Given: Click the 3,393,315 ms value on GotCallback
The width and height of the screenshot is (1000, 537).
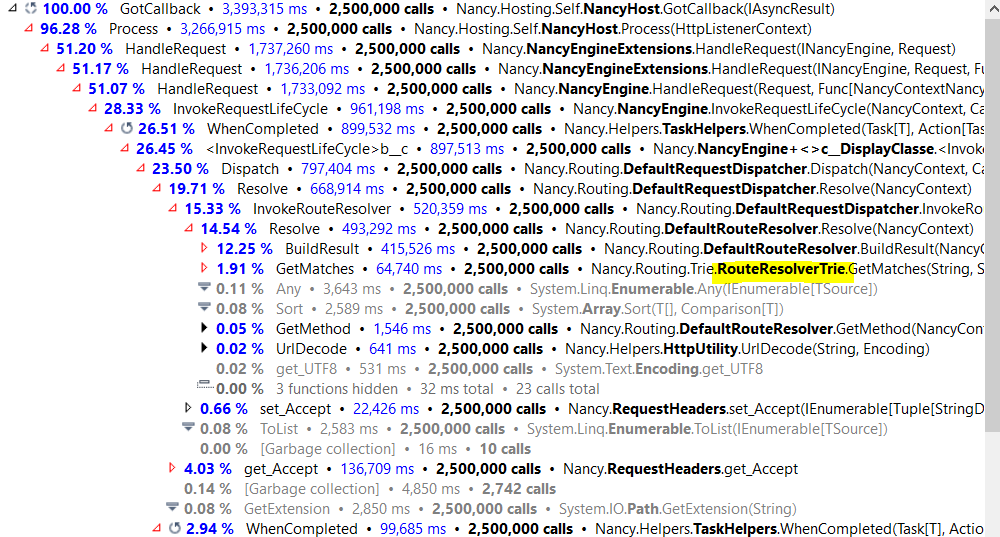Looking at the screenshot, I should click(x=264, y=9).
